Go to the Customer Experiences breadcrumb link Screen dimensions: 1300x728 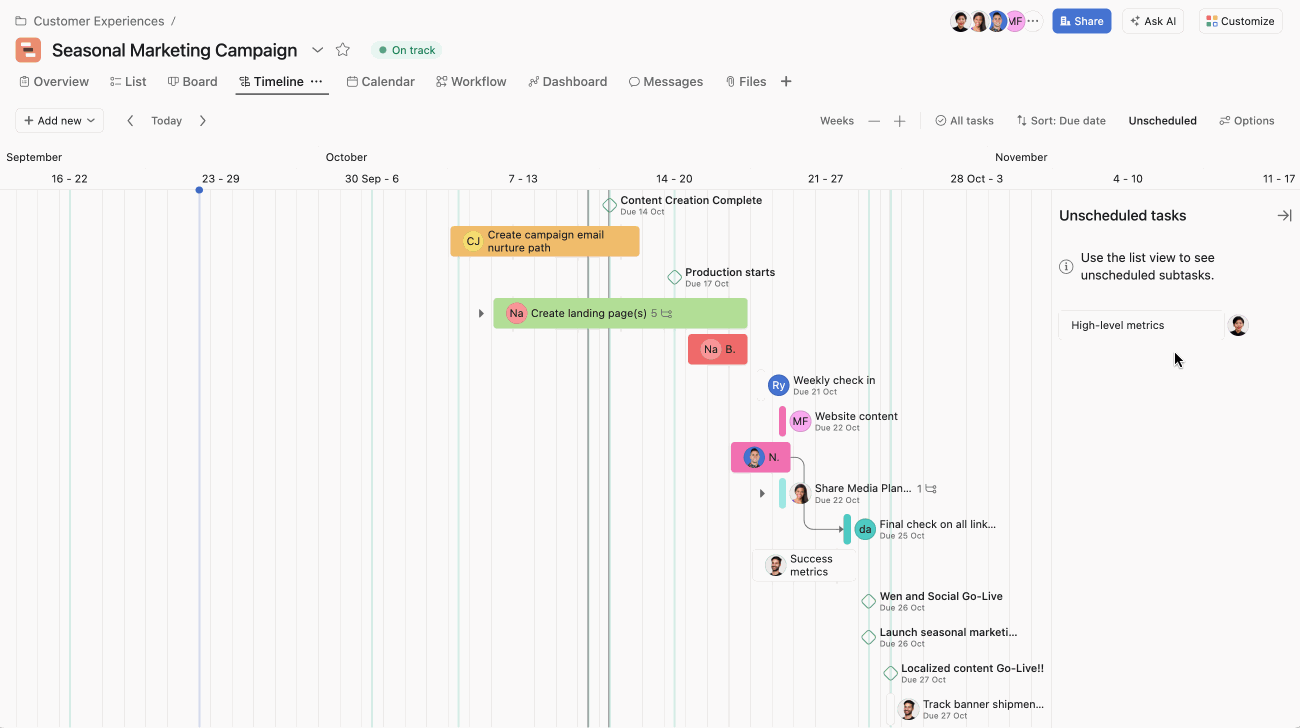[x=99, y=20]
